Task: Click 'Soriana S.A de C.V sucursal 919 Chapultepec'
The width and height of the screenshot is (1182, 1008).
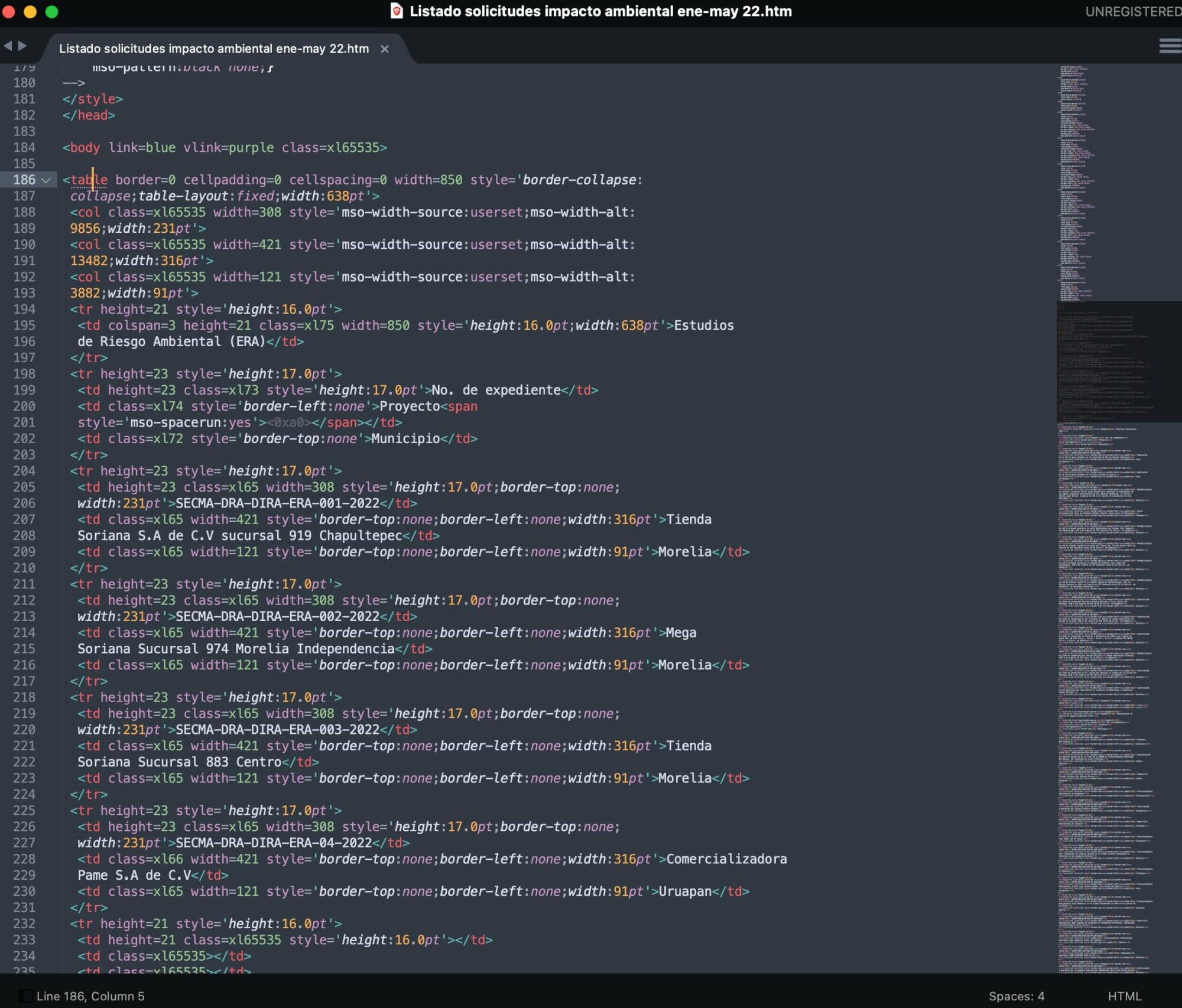Action: [240, 535]
